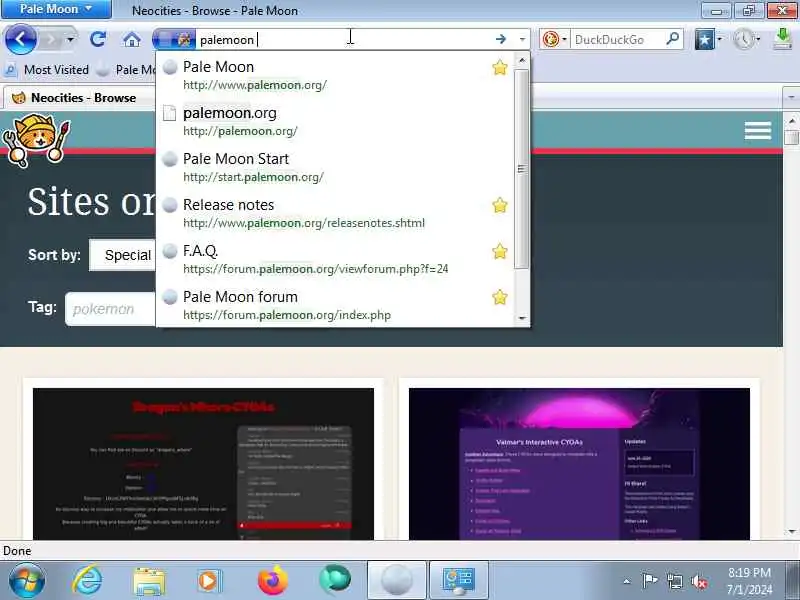
Task: Open Windows Media Player from taskbar
Action: (x=209, y=581)
